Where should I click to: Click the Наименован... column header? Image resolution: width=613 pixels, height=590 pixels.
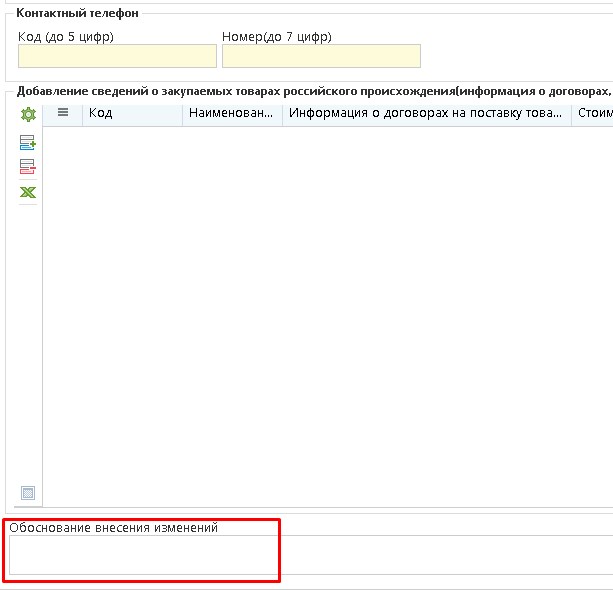[232, 114]
